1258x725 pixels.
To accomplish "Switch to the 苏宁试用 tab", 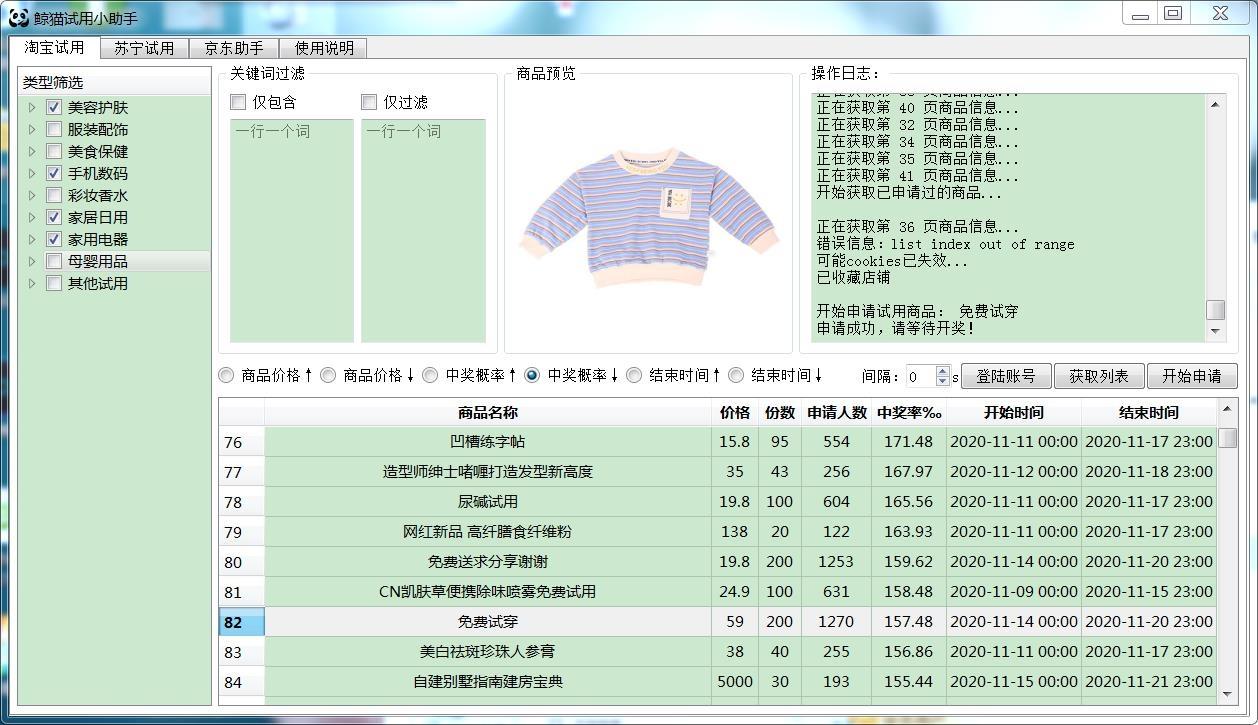I will click(x=144, y=48).
